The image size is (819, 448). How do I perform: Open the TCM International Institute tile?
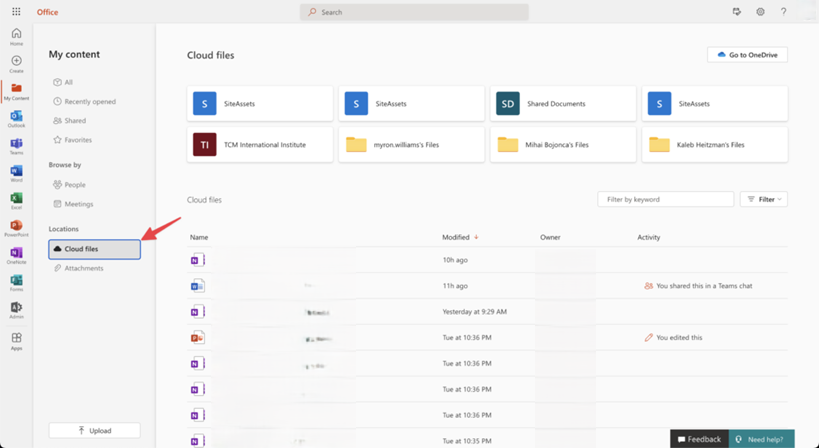[x=260, y=145]
